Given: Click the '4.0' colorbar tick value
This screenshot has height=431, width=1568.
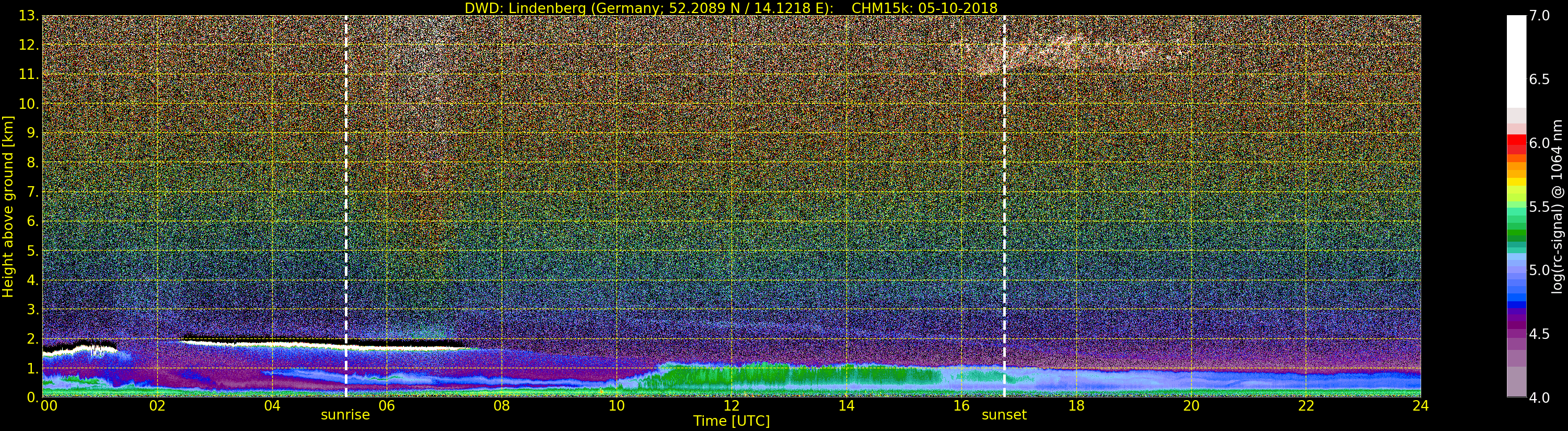Looking at the screenshot, I should click(x=1539, y=398).
